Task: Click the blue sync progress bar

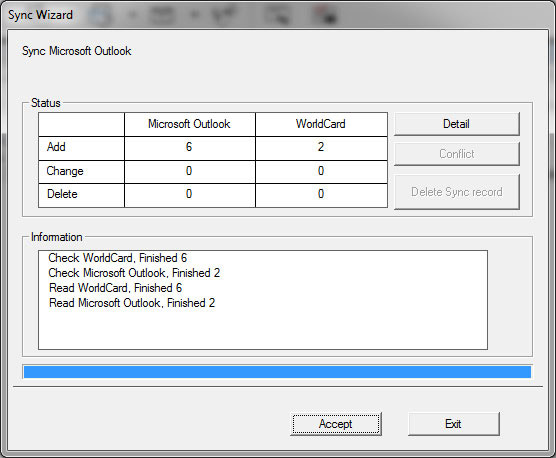Action: point(277,372)
